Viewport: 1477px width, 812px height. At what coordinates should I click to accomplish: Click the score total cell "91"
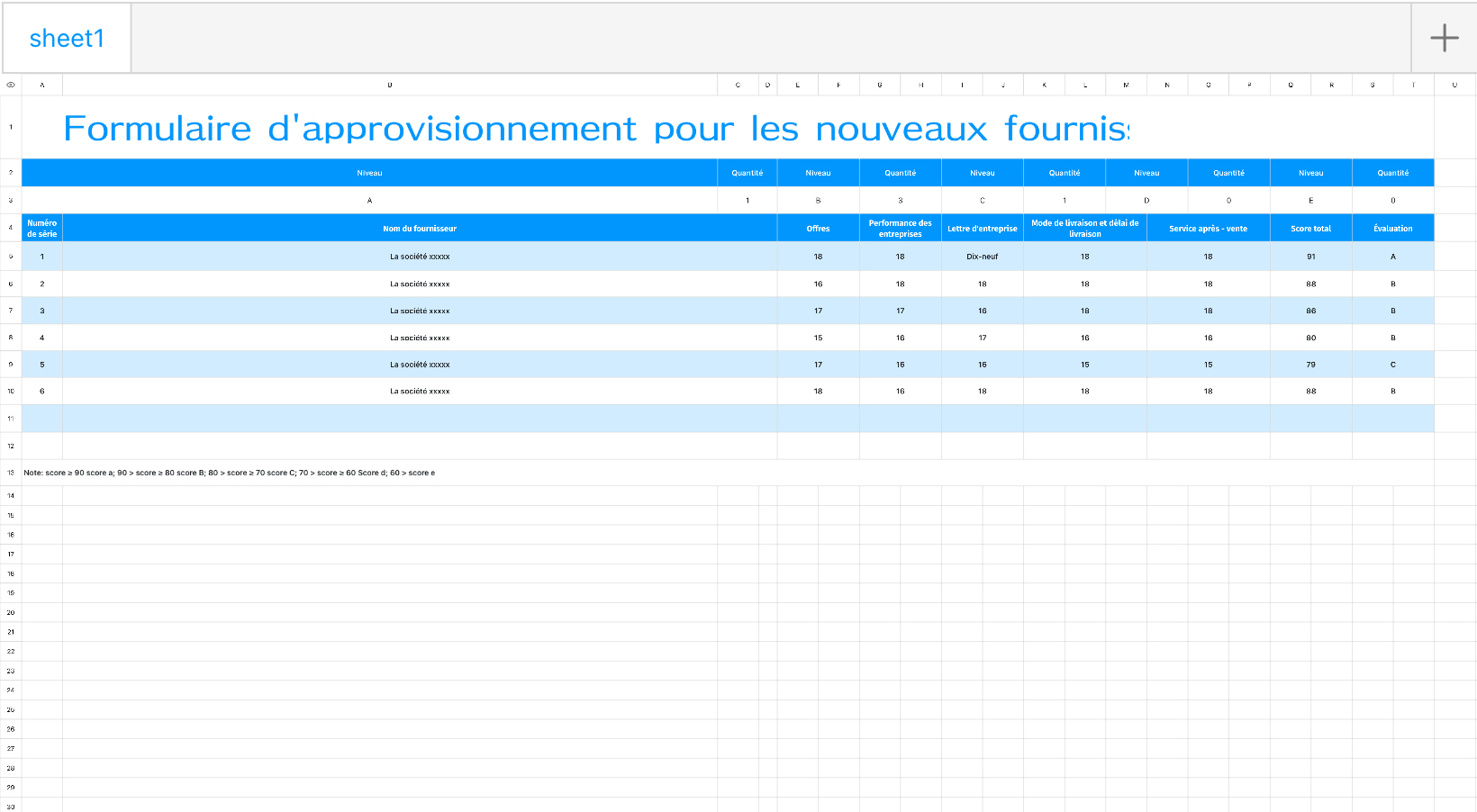click(x=1310, y=257)
